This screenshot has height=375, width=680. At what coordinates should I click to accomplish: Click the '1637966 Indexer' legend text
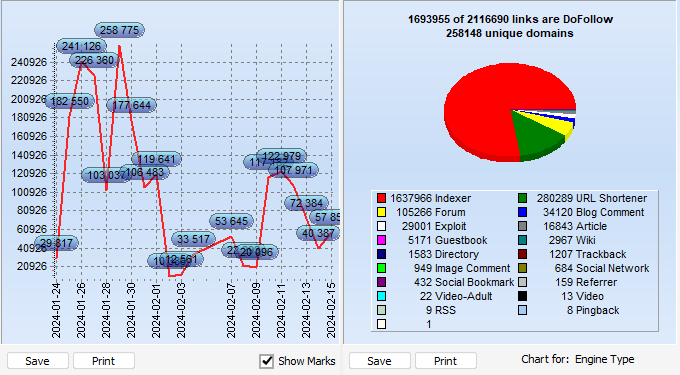click(430, 198)
